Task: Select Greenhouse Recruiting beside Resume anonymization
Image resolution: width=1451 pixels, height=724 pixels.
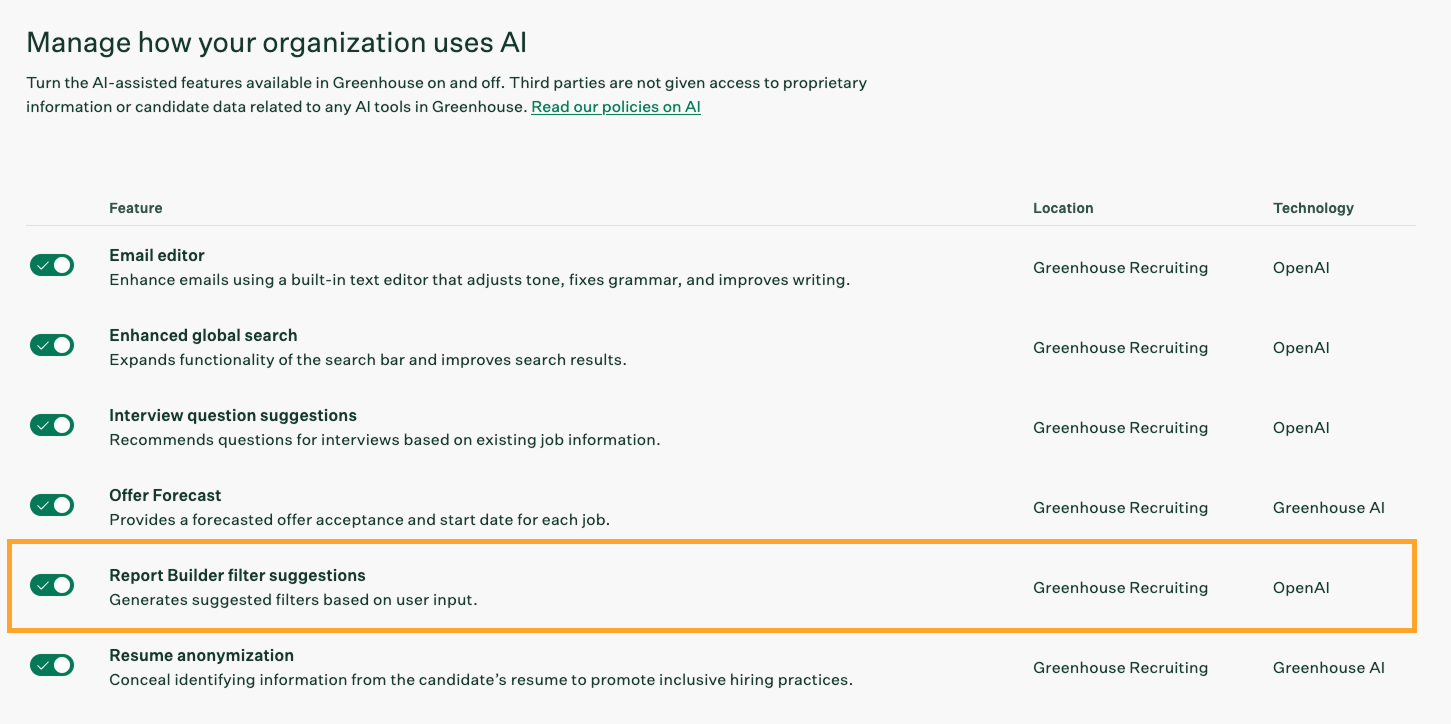Action: coord(1120,667)
